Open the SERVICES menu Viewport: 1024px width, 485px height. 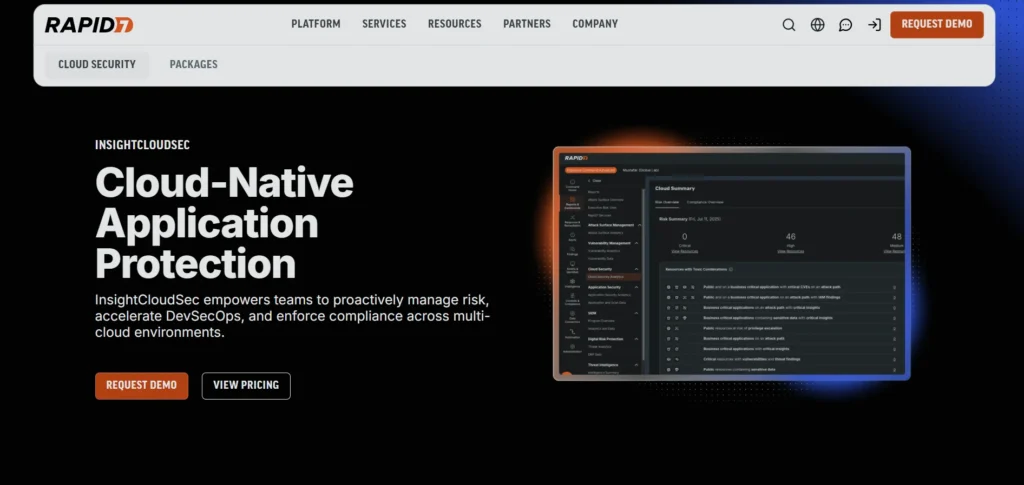[384, 24]
